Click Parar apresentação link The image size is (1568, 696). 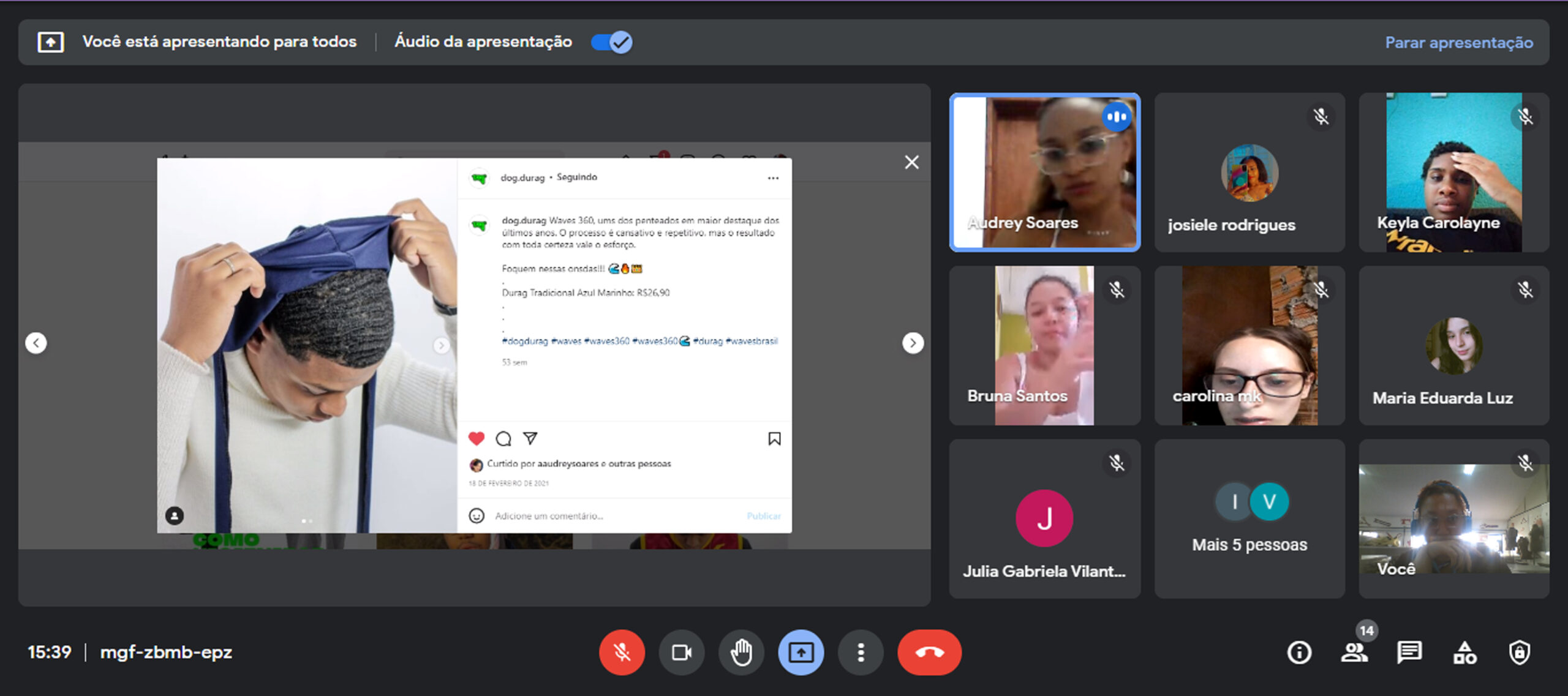tap(1459, 42)
